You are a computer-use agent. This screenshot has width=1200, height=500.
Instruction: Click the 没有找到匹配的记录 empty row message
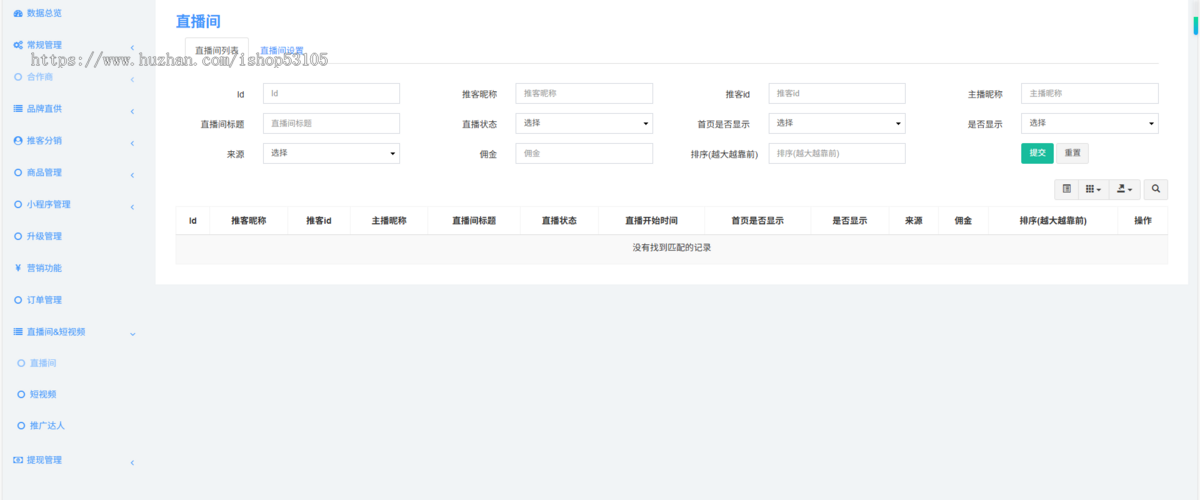672,247
